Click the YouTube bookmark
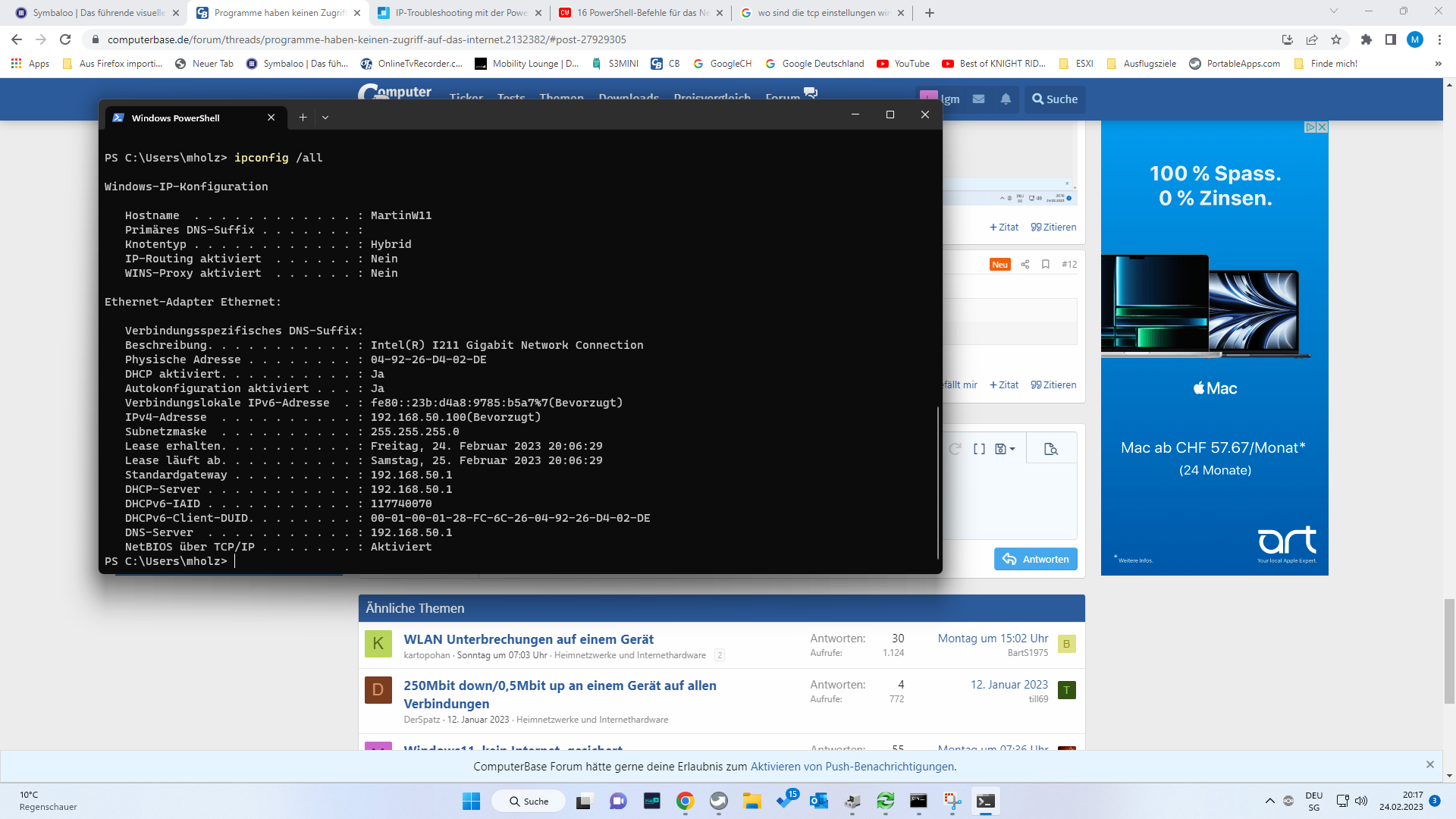 click(x=903, y=64)
